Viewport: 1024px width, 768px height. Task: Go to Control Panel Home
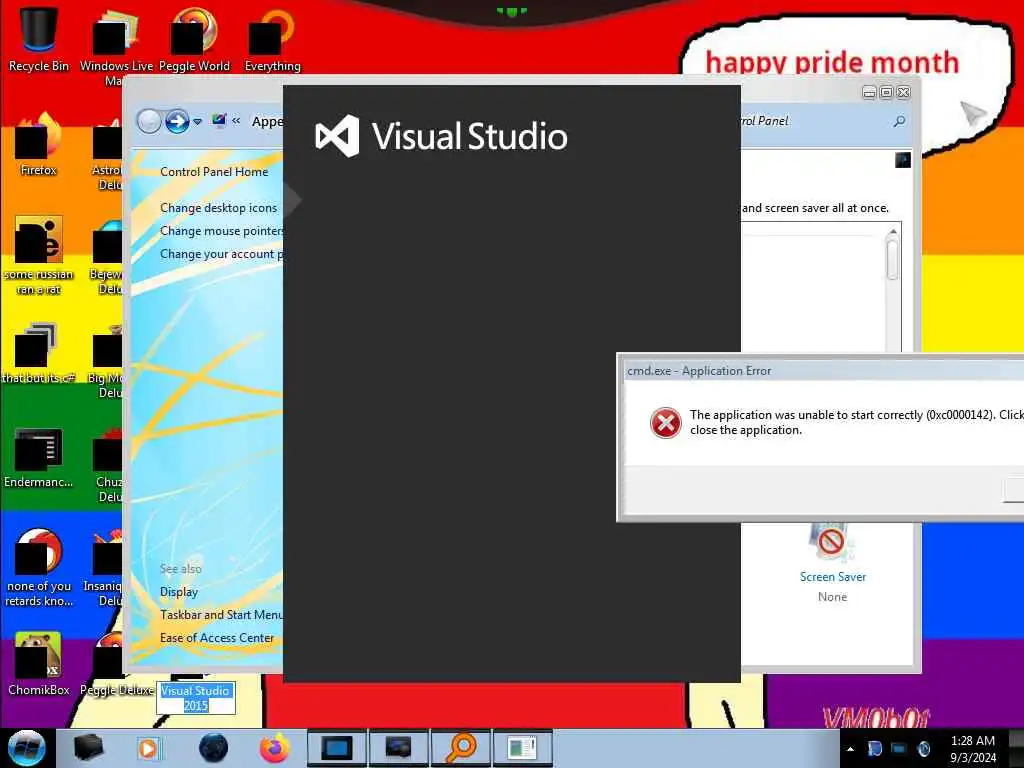214,172
